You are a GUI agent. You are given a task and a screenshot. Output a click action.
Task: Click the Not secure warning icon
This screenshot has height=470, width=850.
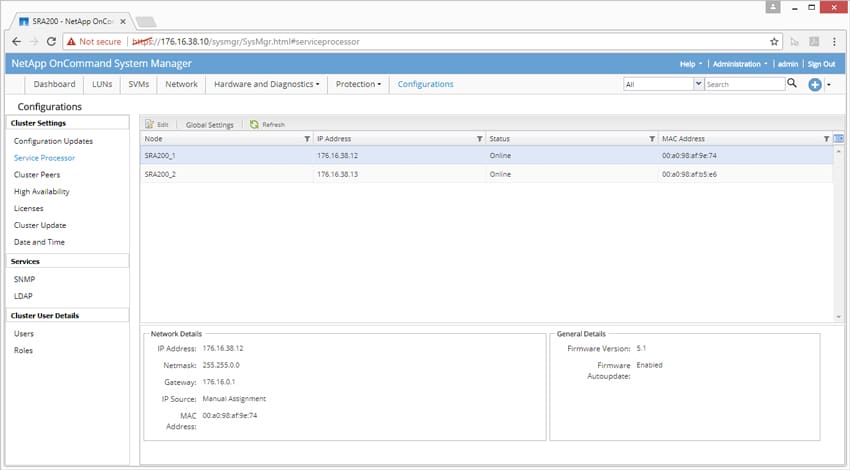tap(71, 42)
